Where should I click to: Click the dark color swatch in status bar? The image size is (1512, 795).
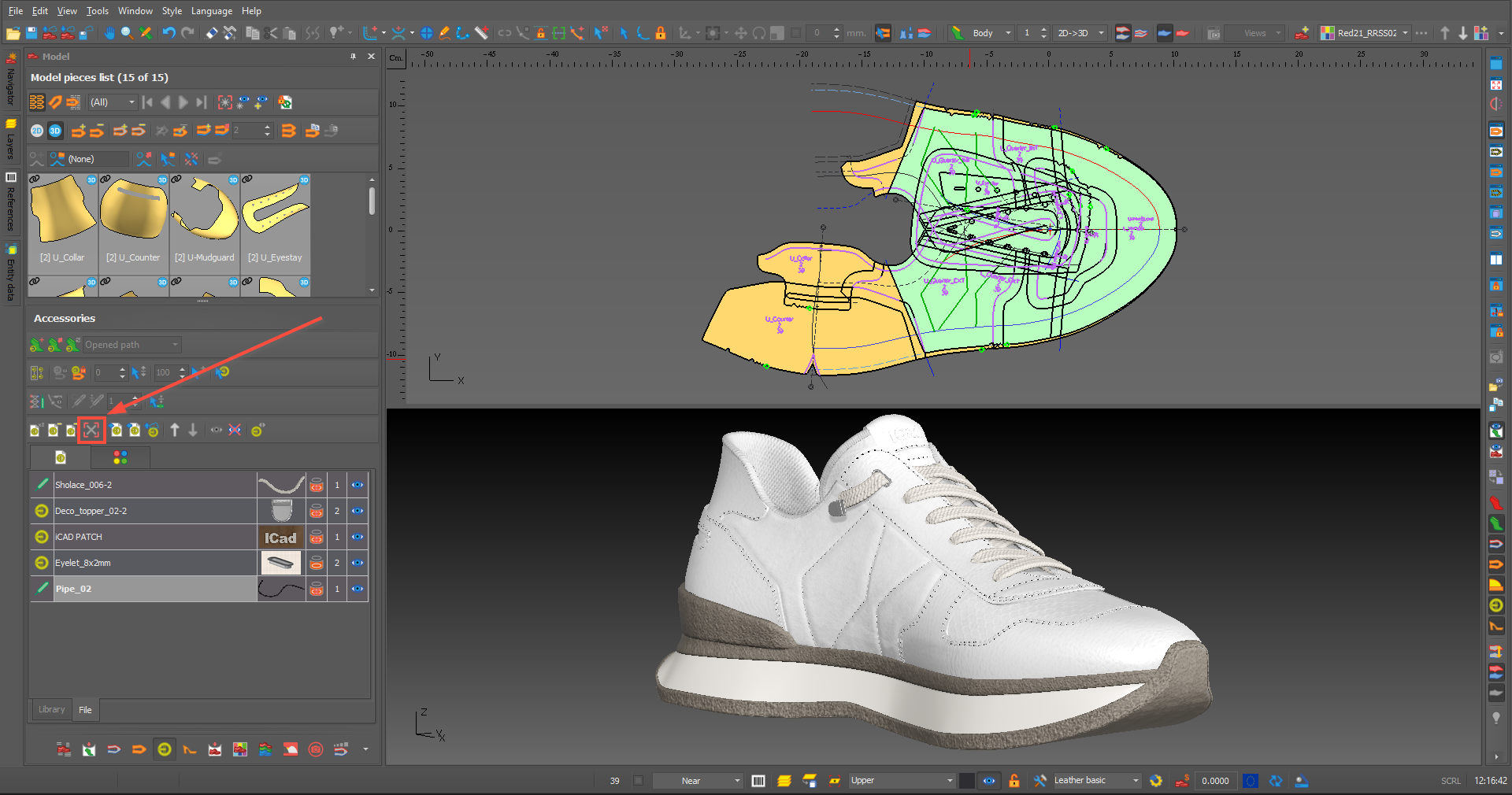[966, 781]
